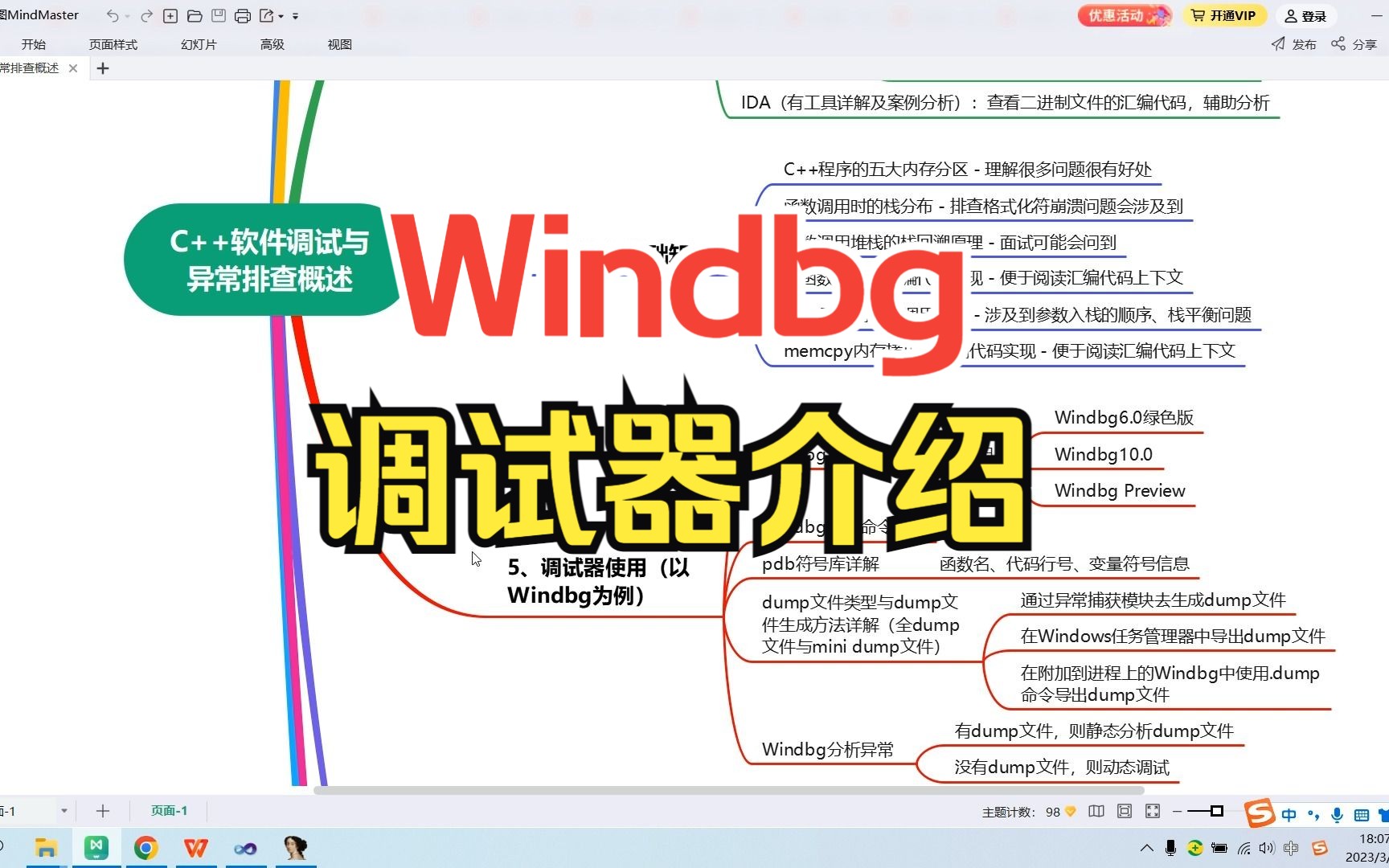Select the Windbg10.0 topic

click(1103, 454)
